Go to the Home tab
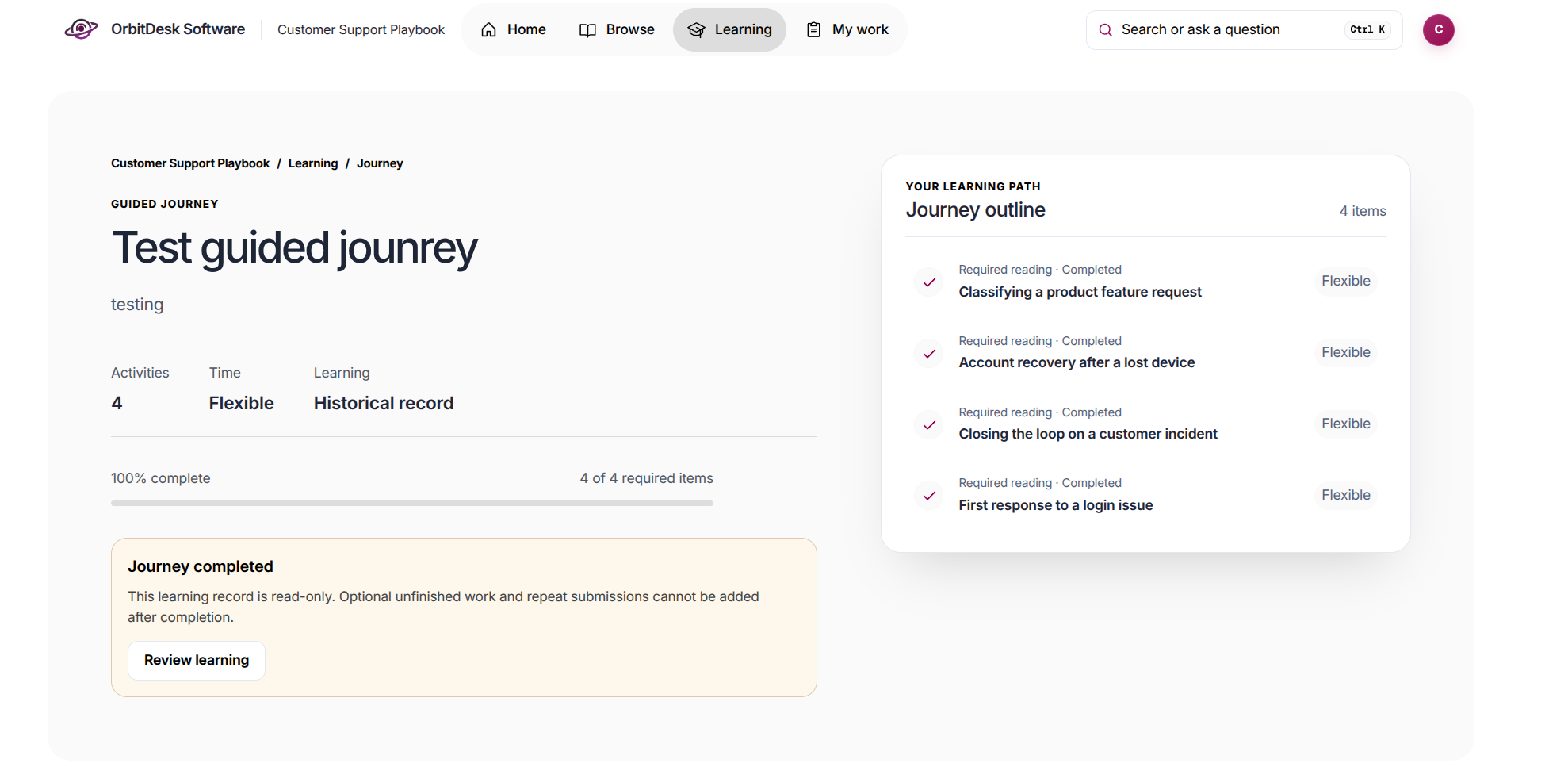Screen dimensions: 1568x767 tap(513, 29)
